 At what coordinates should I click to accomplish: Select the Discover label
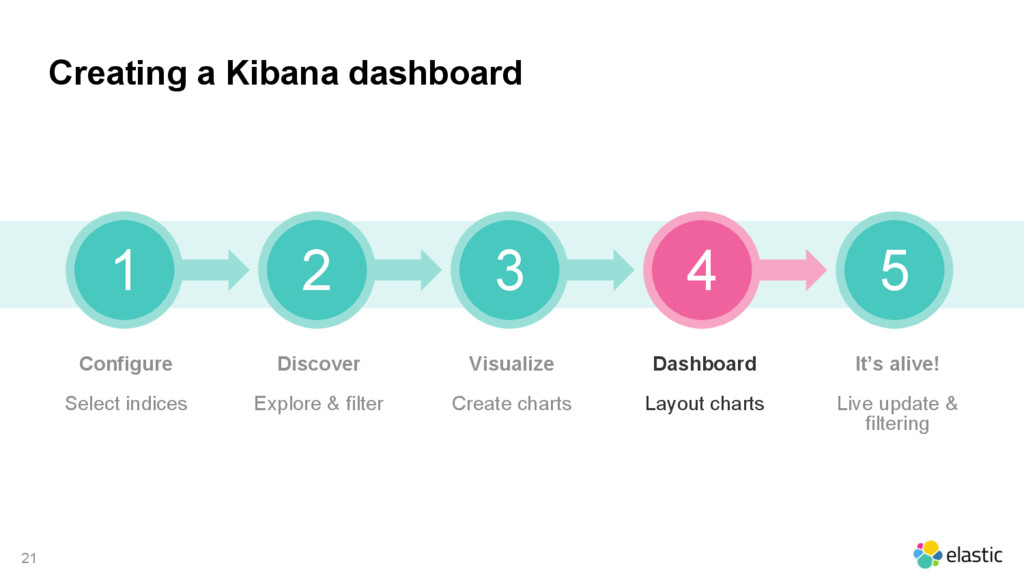(319, 364)
